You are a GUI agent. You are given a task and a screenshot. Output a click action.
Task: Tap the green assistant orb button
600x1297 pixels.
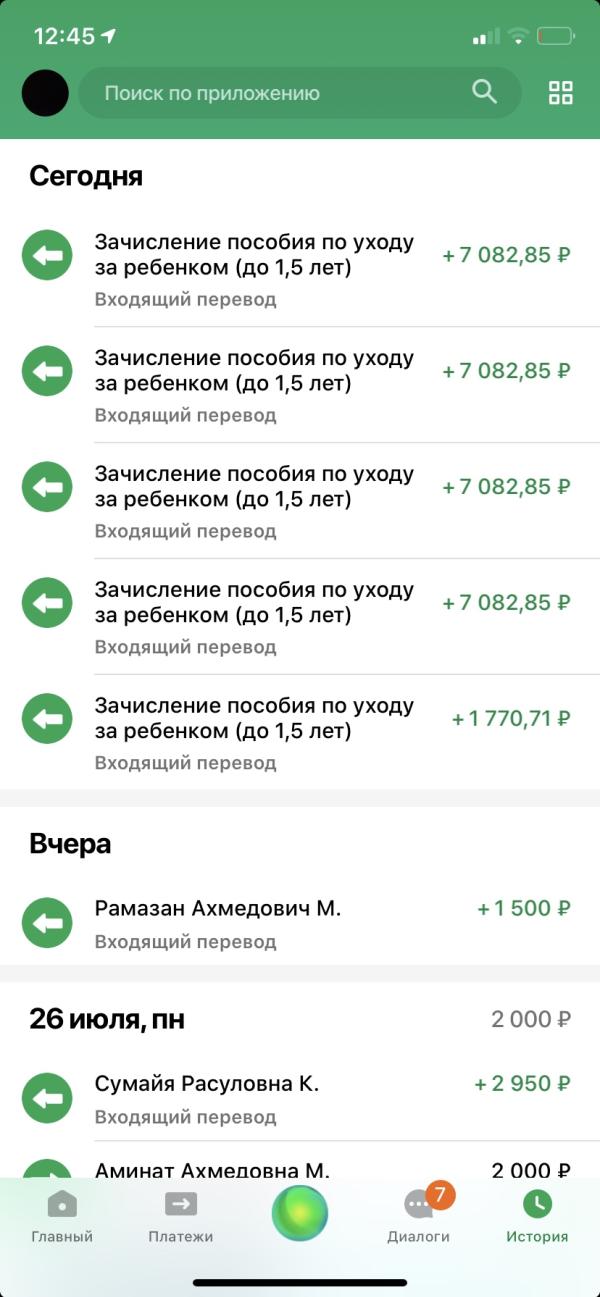coord(300,1213)
